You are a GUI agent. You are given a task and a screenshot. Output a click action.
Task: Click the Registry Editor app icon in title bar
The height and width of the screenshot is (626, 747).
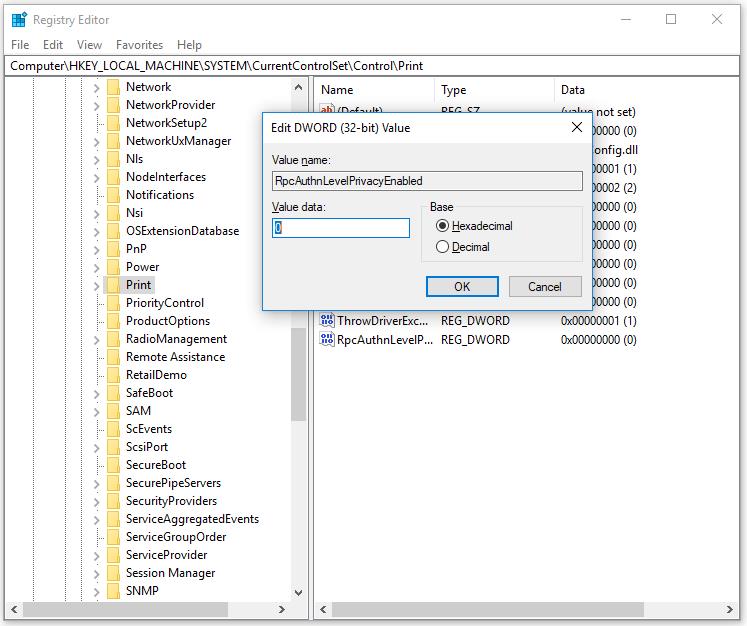click(x=19, y=19)
